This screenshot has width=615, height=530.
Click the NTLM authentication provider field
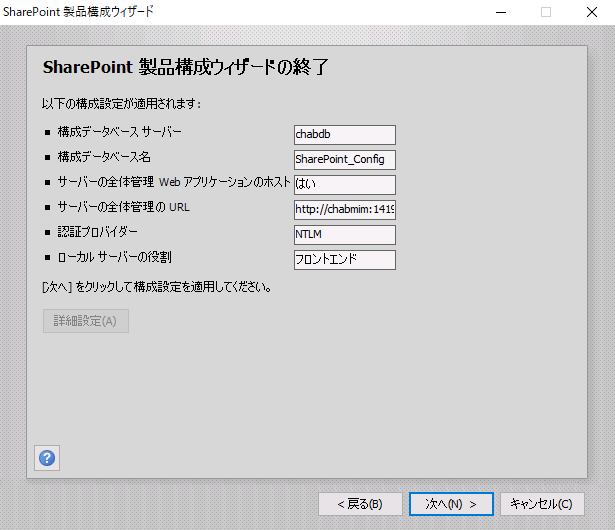[x=345, y=235]
